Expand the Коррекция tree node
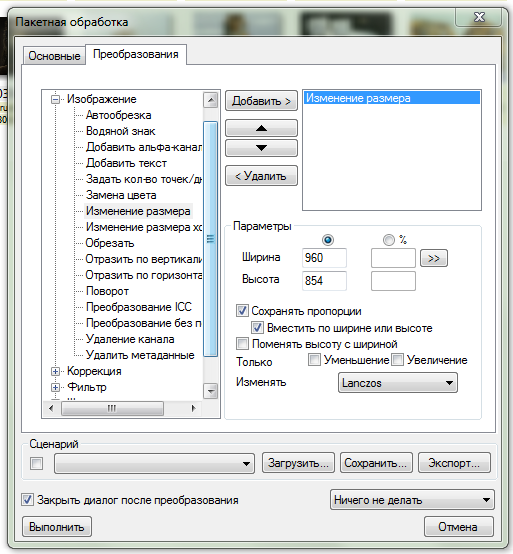 click(x=55, y=371)
